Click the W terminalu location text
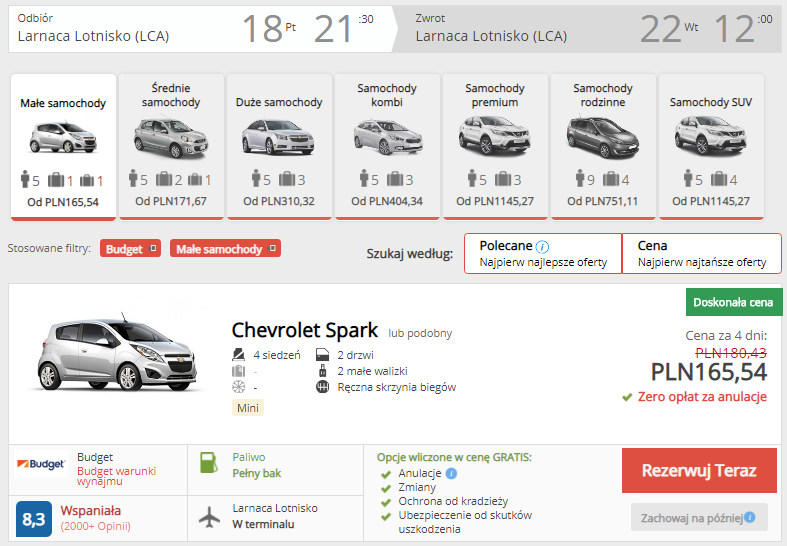Screen dimensions: 787x546 pos(264,524)
